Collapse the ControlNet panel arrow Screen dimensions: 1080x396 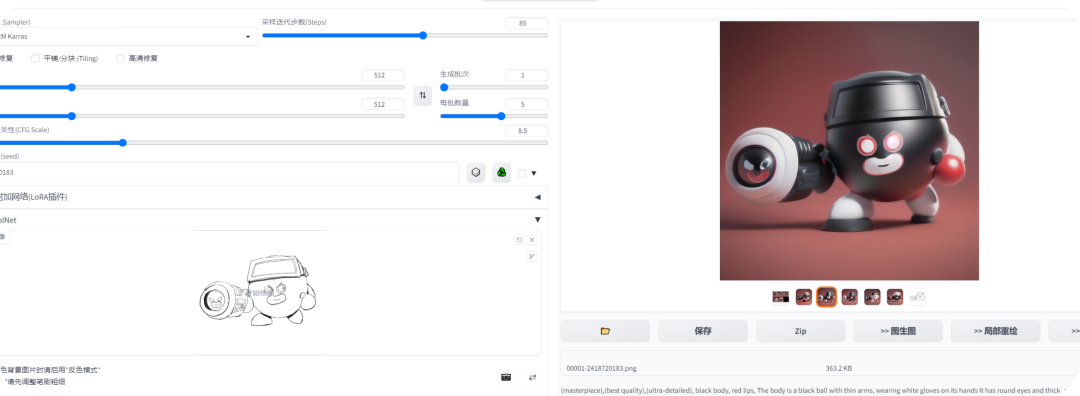pos(537,220)
